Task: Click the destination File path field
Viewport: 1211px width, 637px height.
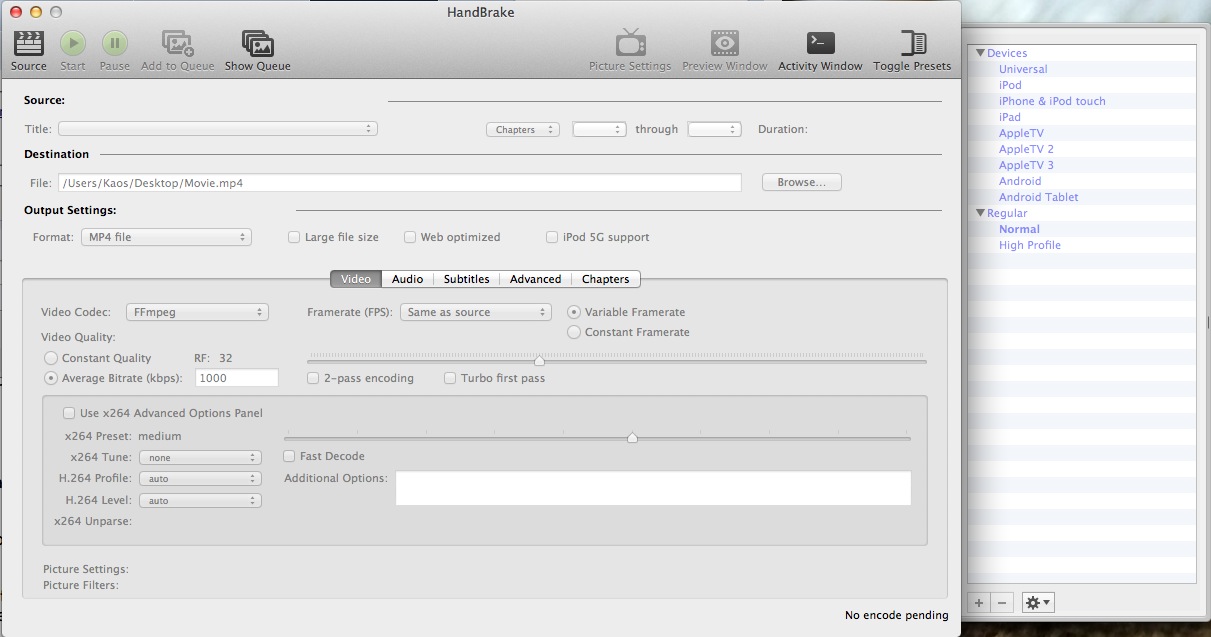Action: 400,183
